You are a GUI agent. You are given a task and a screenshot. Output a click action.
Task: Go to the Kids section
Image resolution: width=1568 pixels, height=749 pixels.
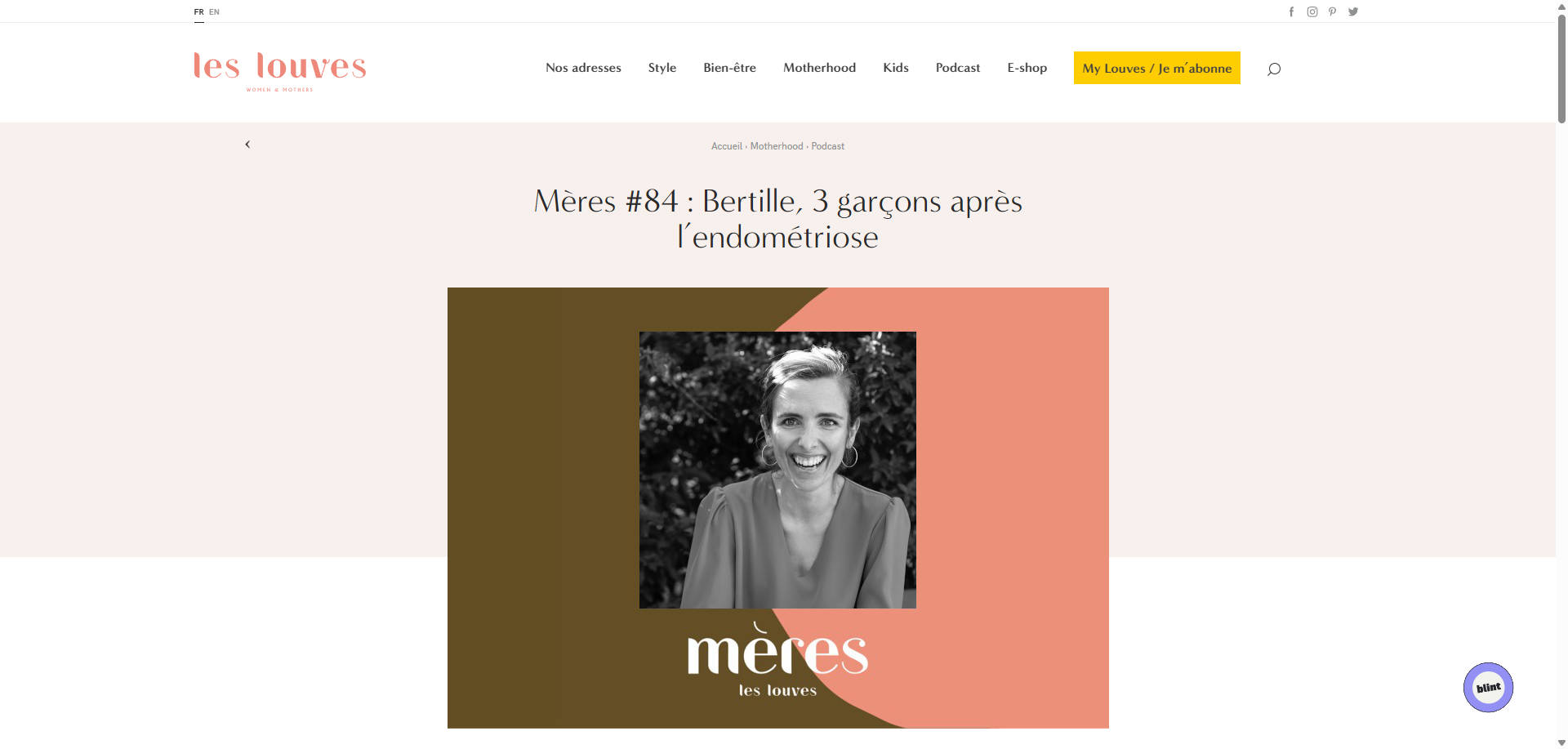pyautogui.click(x=896, y=68)
